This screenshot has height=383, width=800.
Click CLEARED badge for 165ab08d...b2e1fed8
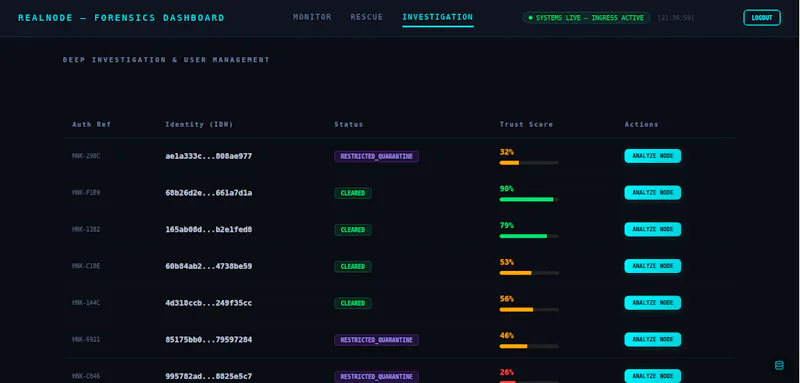point(353,230)
